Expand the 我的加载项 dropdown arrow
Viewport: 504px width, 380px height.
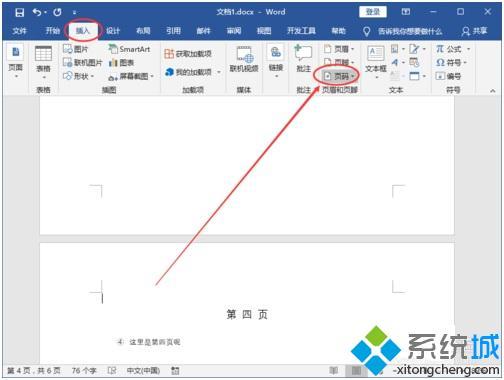219,72
